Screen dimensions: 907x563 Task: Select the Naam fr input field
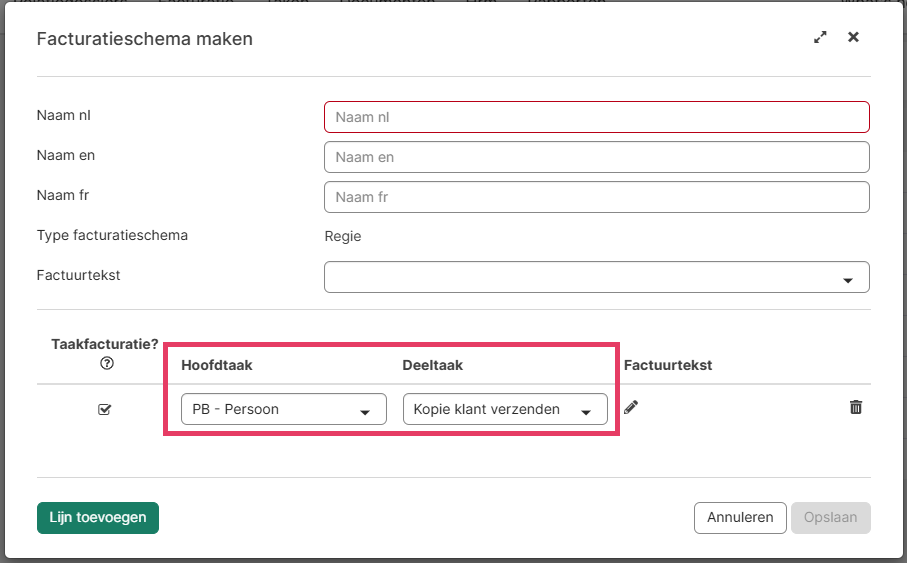tap(596, 197)
